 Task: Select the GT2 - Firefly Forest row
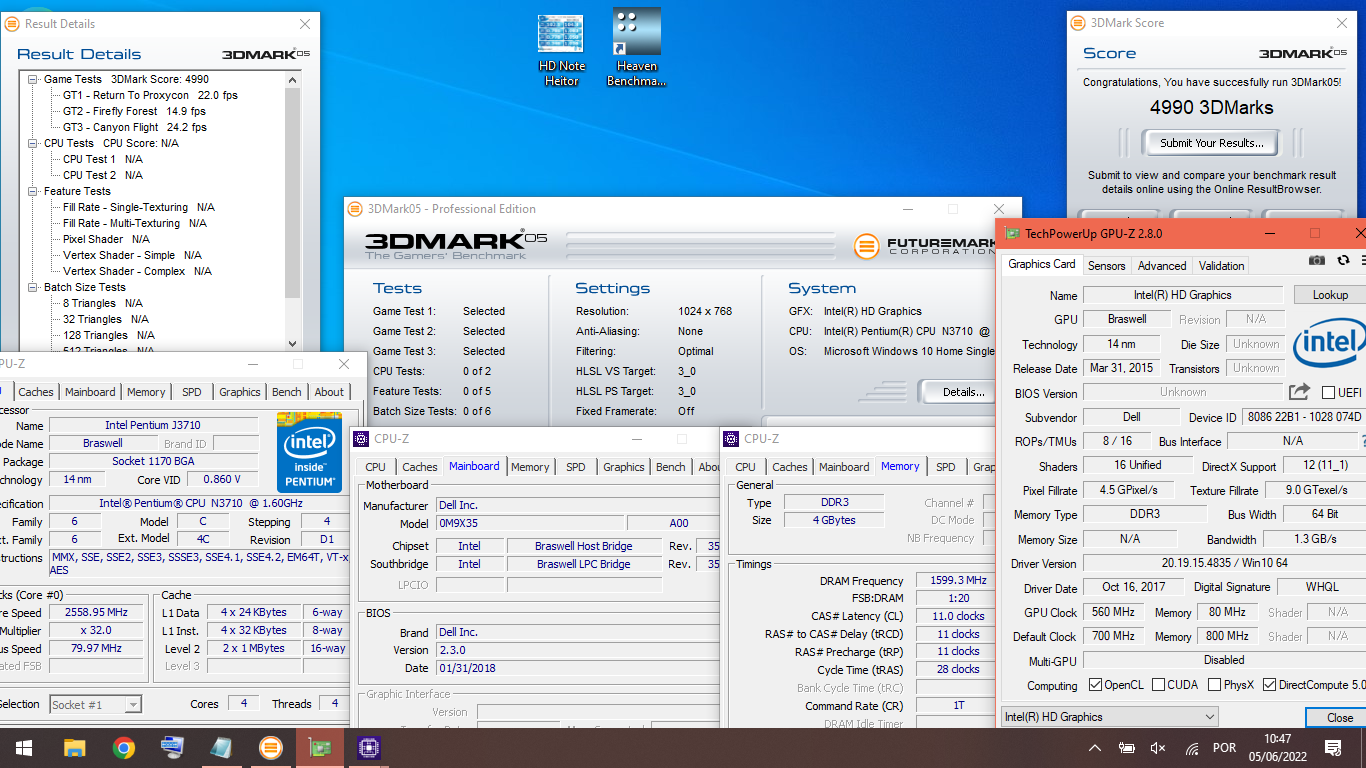point(134,111)
